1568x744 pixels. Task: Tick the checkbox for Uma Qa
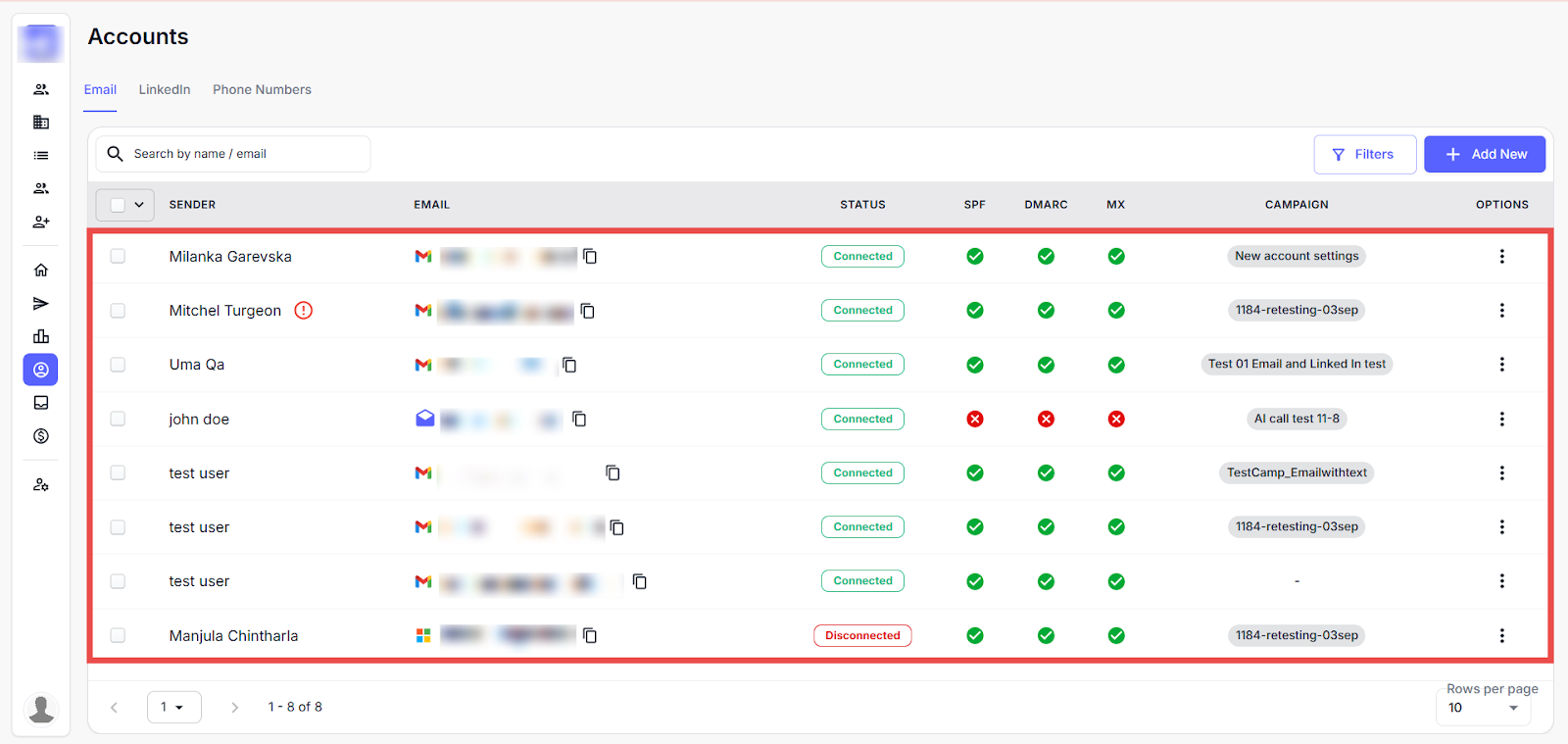118,365
